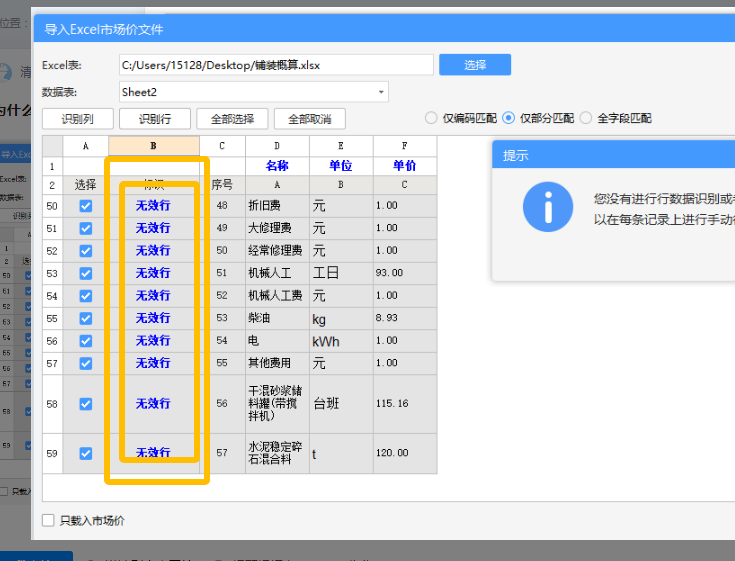Click the 折旧费 name cell

277,206
